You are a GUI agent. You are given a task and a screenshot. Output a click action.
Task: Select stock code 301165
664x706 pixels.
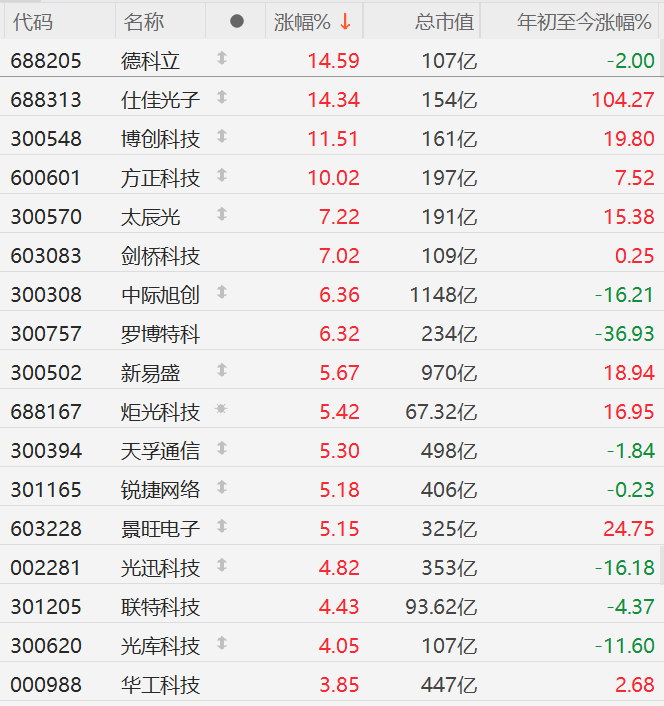46,490
